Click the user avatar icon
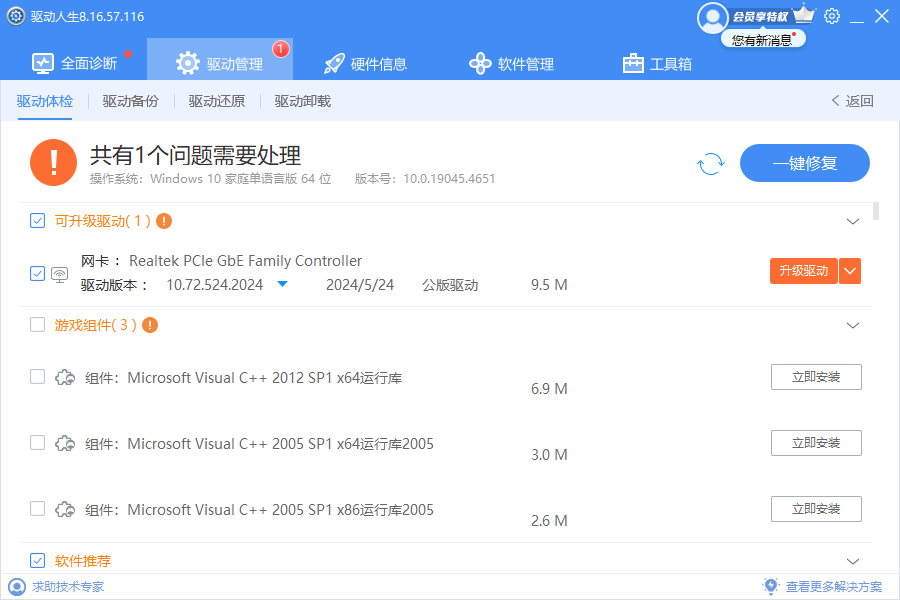Viewport: 900px width, 600px height. click(712, 17)
